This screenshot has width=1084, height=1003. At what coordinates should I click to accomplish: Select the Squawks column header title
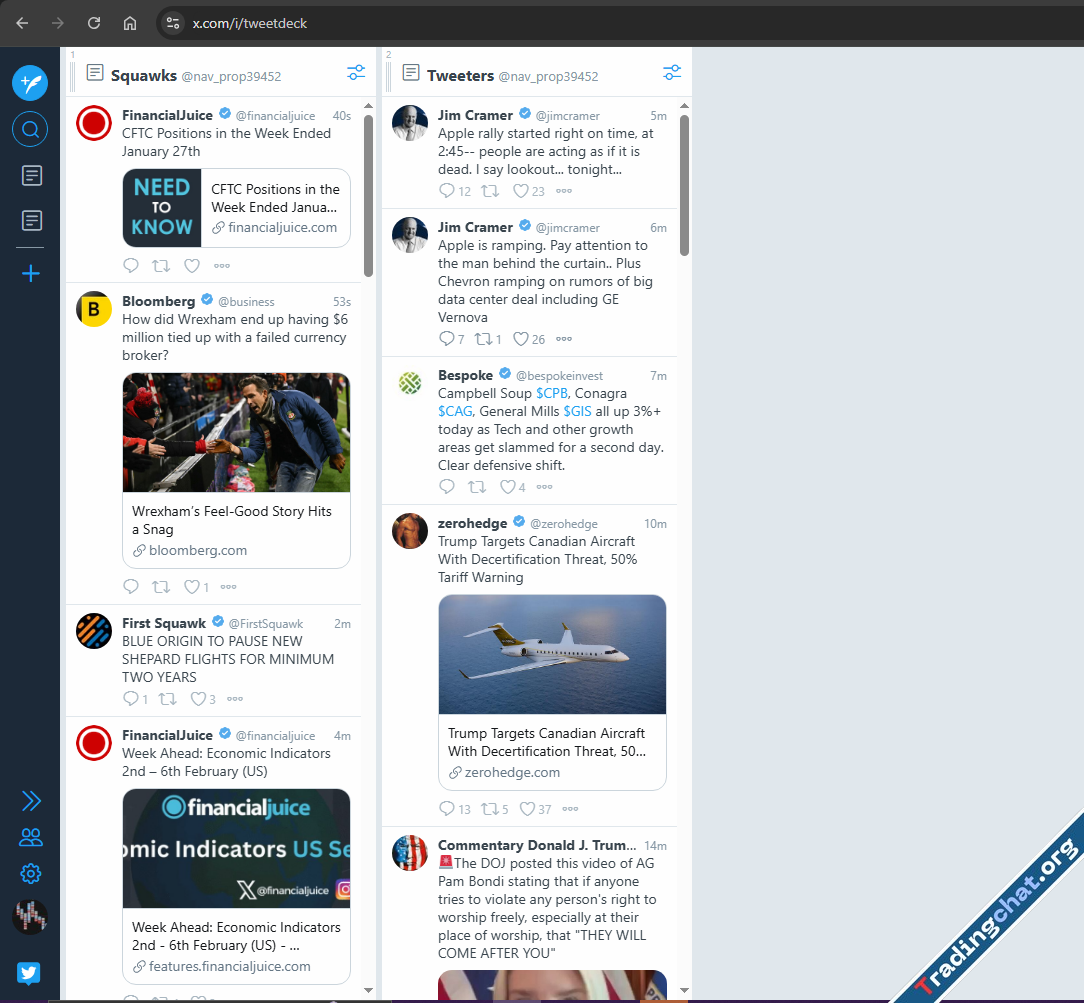[x=143, y=76]
